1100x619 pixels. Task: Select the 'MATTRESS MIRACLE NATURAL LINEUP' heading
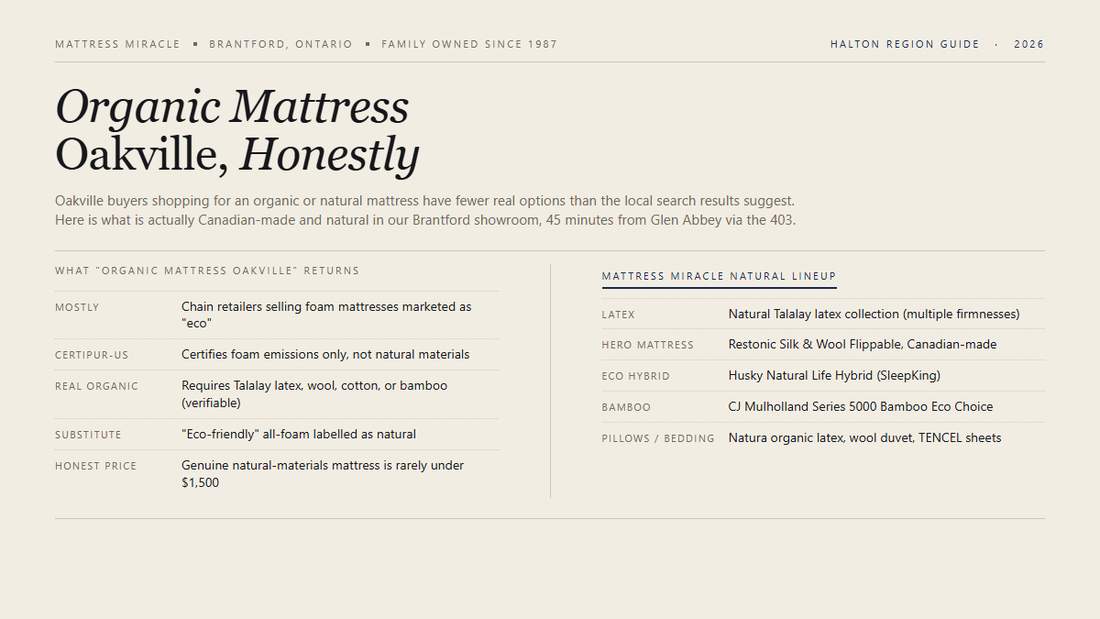tap(718, 277)
